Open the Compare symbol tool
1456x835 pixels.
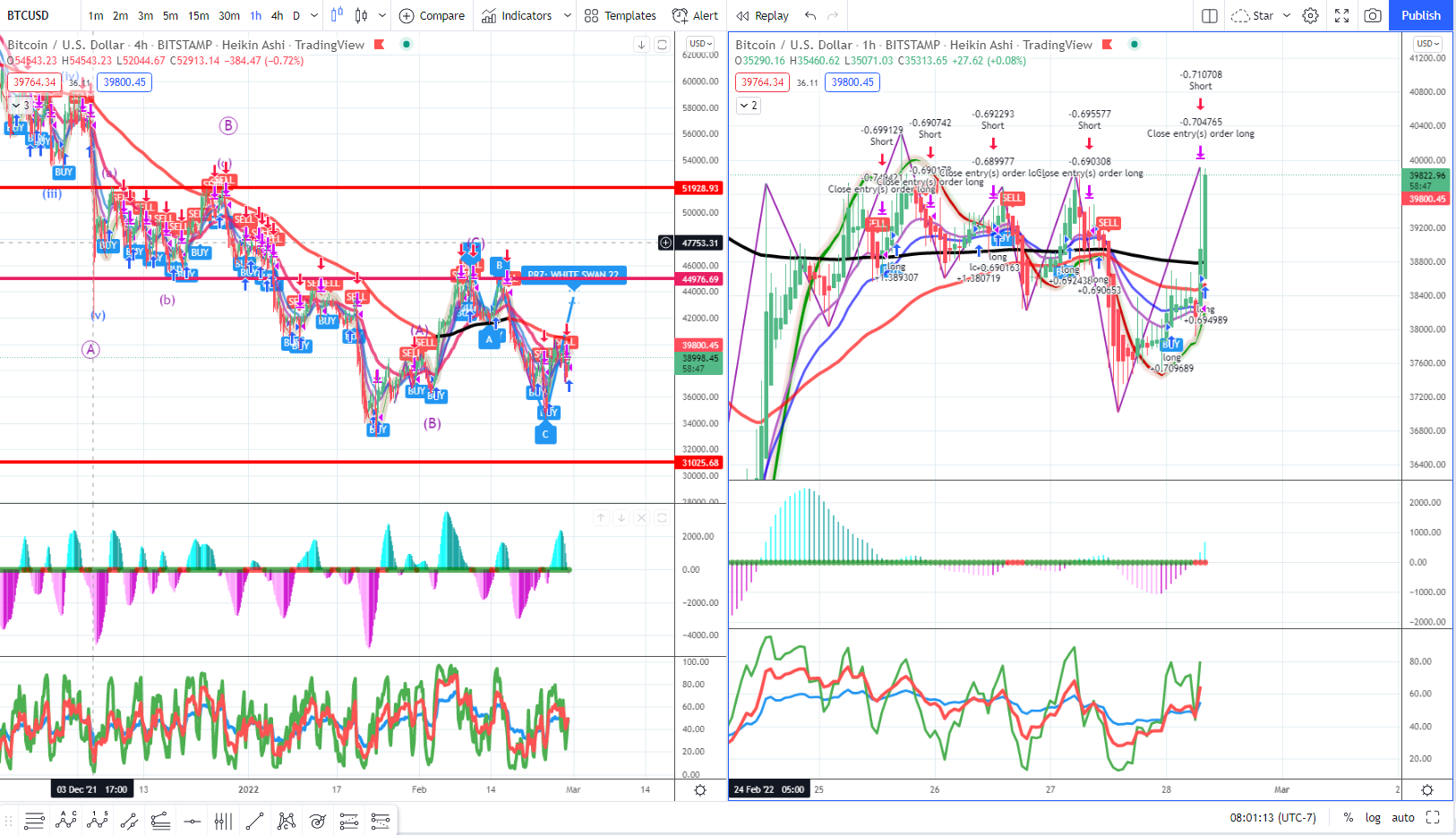432,15
